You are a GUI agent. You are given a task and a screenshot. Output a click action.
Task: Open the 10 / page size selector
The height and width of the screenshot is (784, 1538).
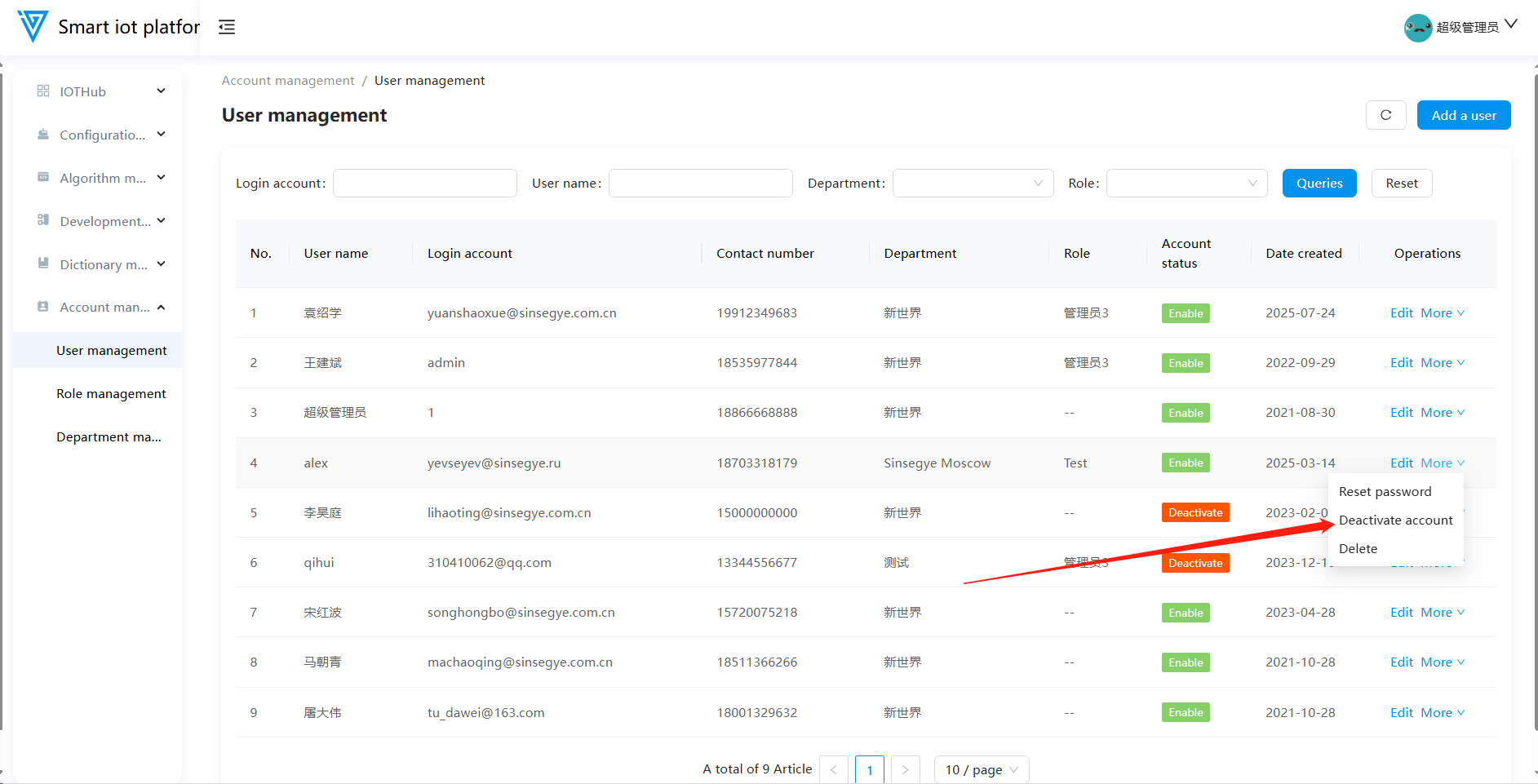tap(981, 769)
